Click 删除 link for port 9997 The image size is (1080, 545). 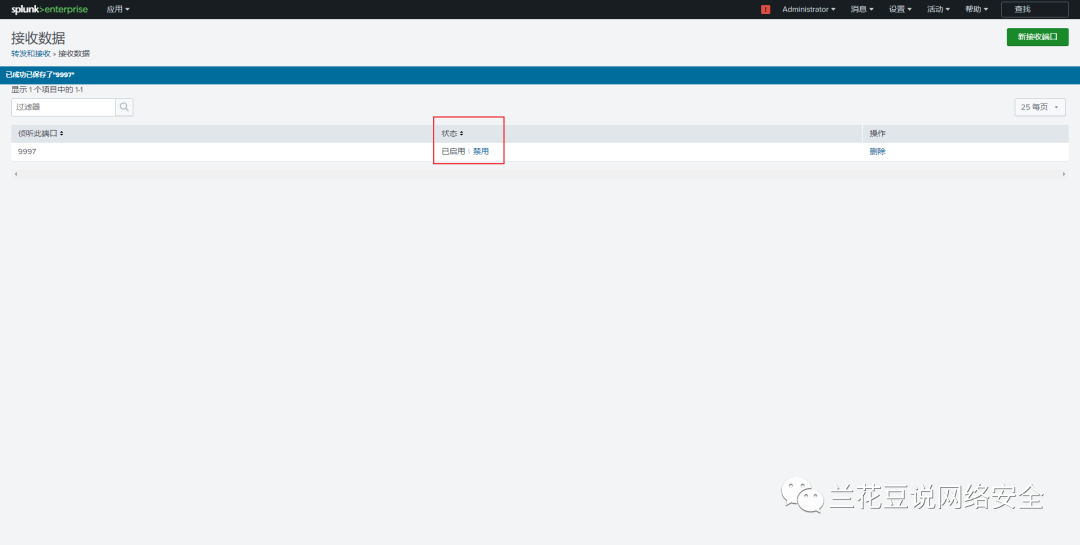click(878, 152)
